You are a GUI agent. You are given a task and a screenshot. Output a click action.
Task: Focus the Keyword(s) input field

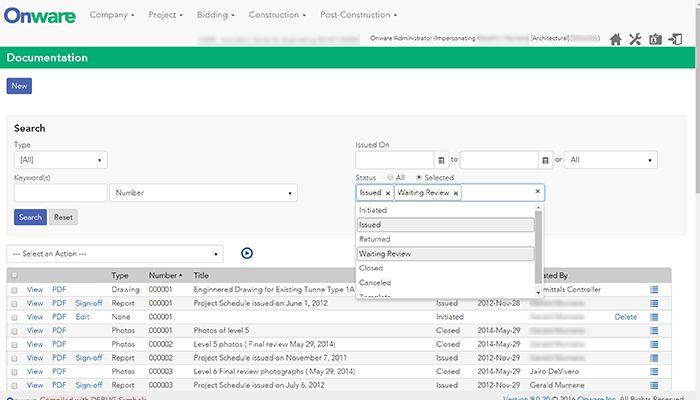61,193
